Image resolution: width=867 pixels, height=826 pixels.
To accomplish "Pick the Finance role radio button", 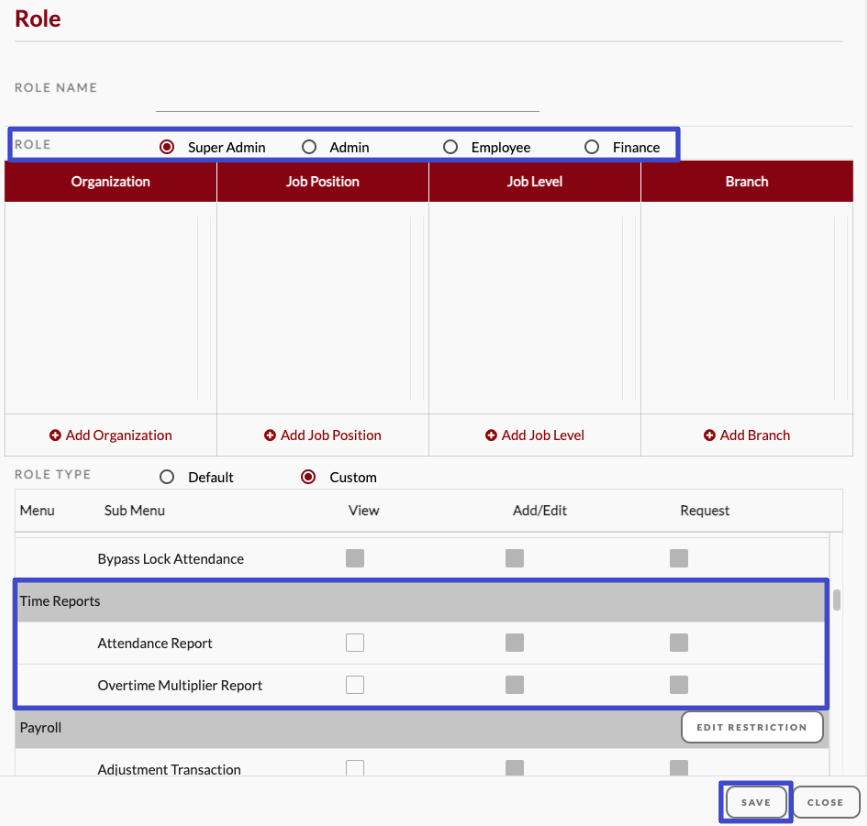I will pyautogui.click(x=592, y=147).
